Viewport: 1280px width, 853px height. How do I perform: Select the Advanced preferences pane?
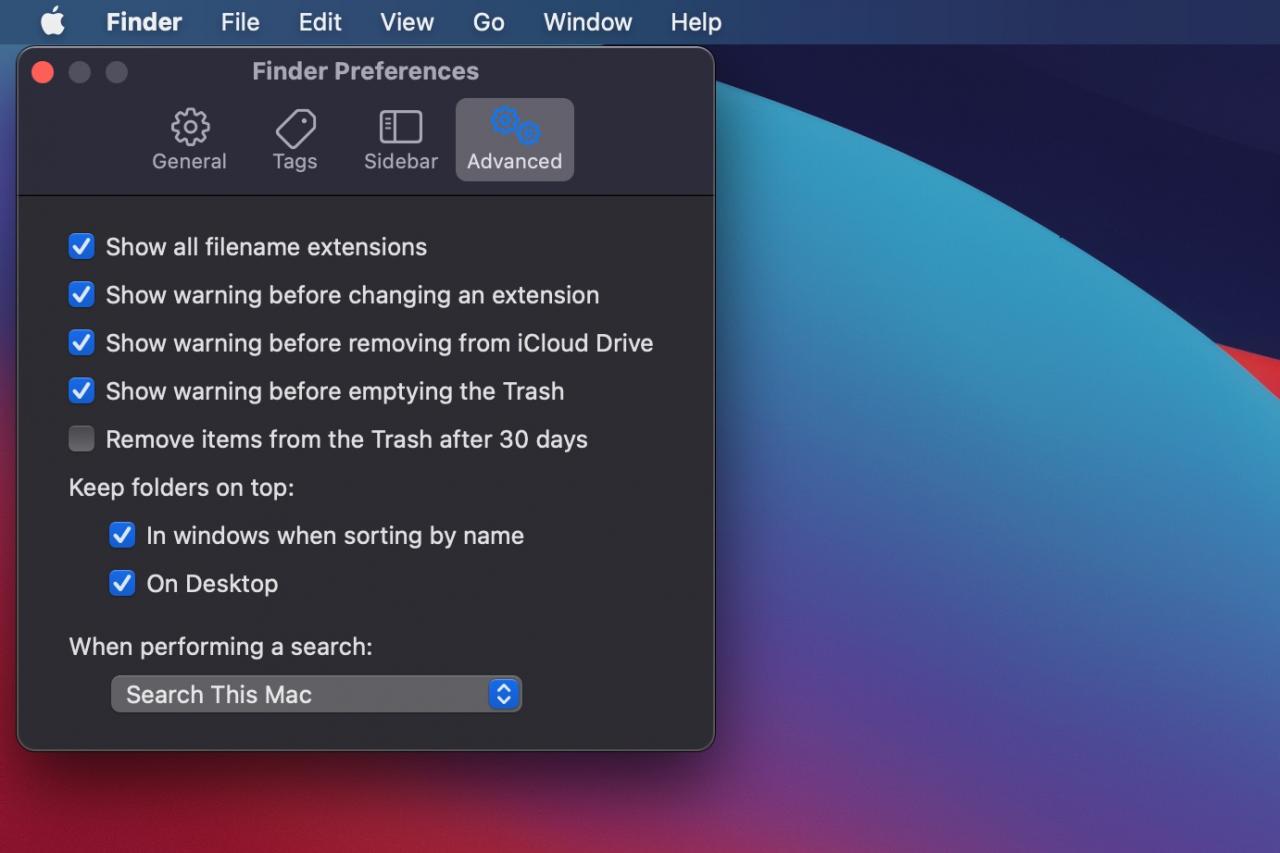tap(515, 140)
